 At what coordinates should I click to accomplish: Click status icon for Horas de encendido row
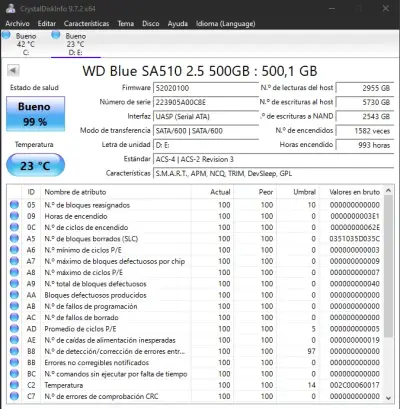[x=14, y=216]
